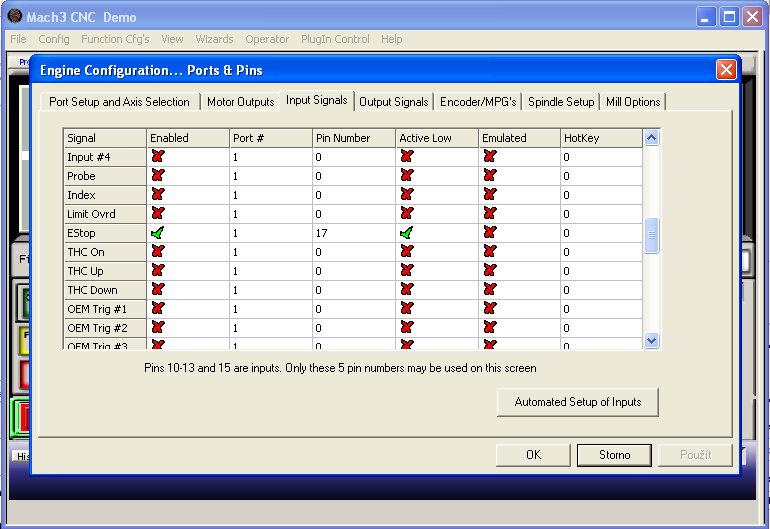Click OEM Trig #2 Active Low icon

coord(406,328)
